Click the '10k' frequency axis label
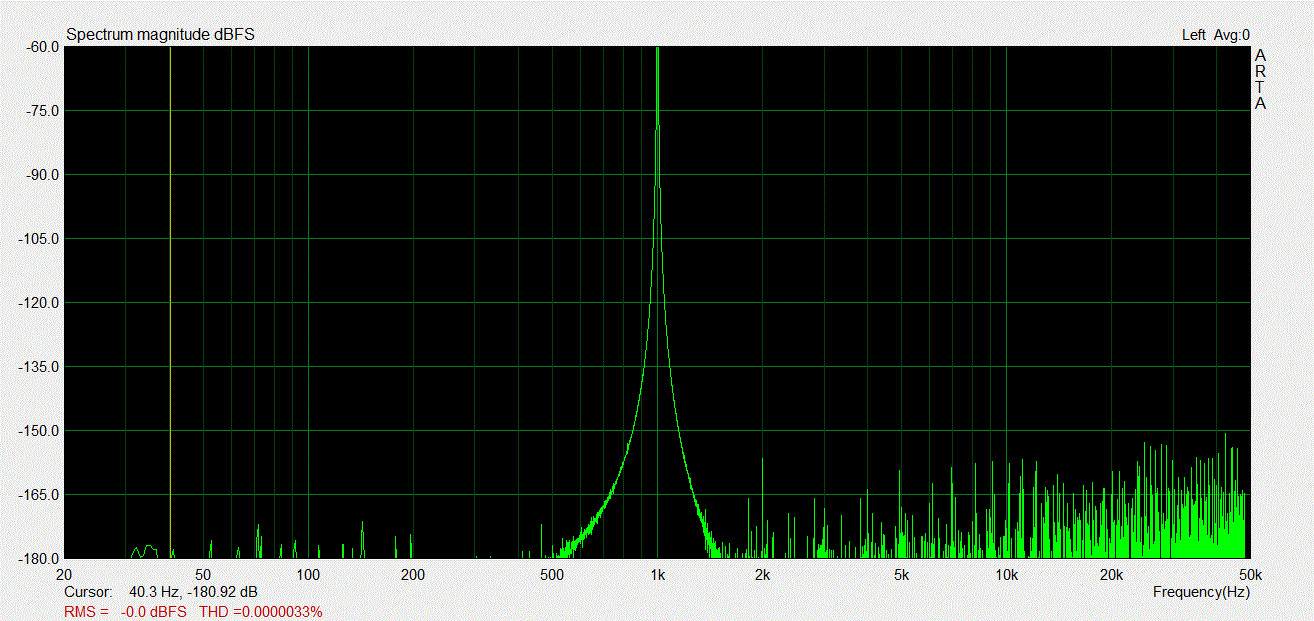The image size is (1314, 621). coord(1006,575)
